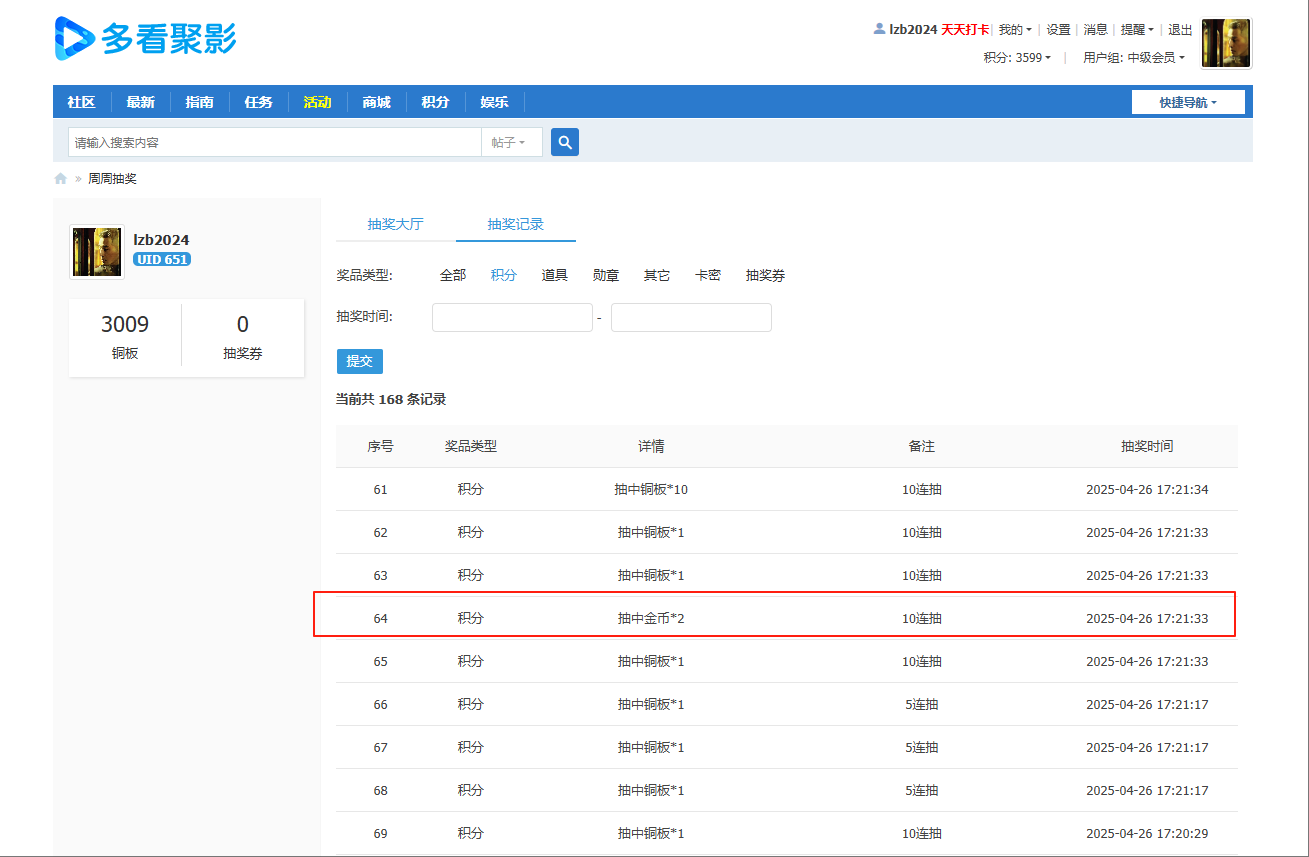Filter prize type by 抽奖券

tap(765, 275)
